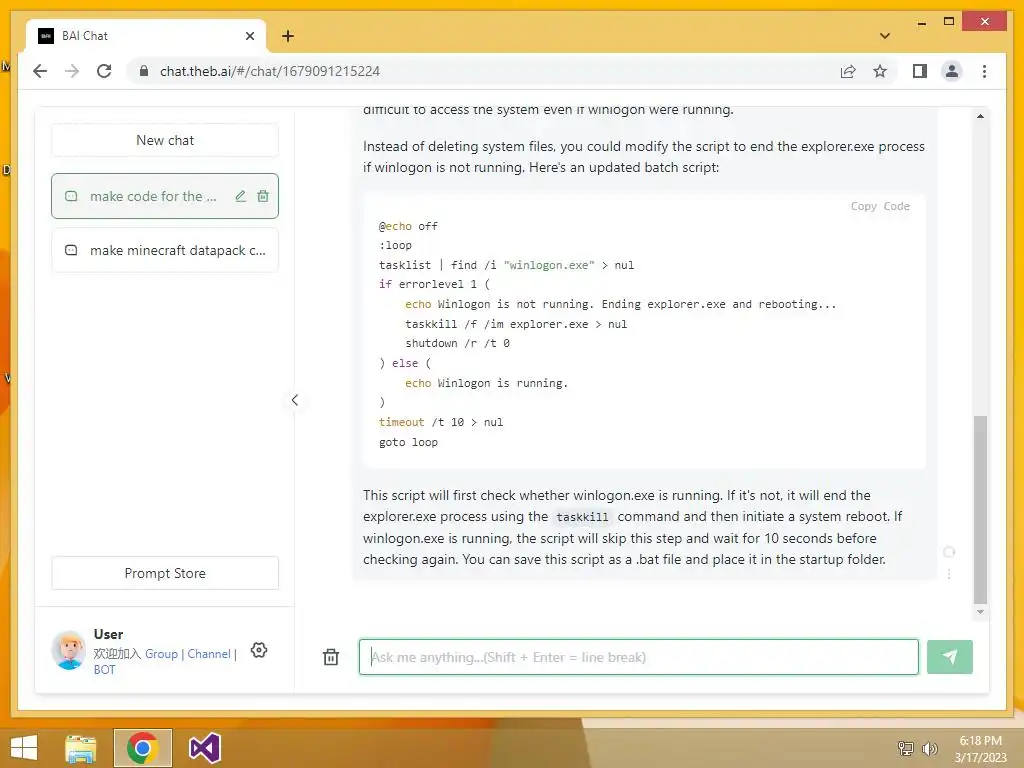Rename 'make code for the' chat with pencil icon

tap(240, 196)
